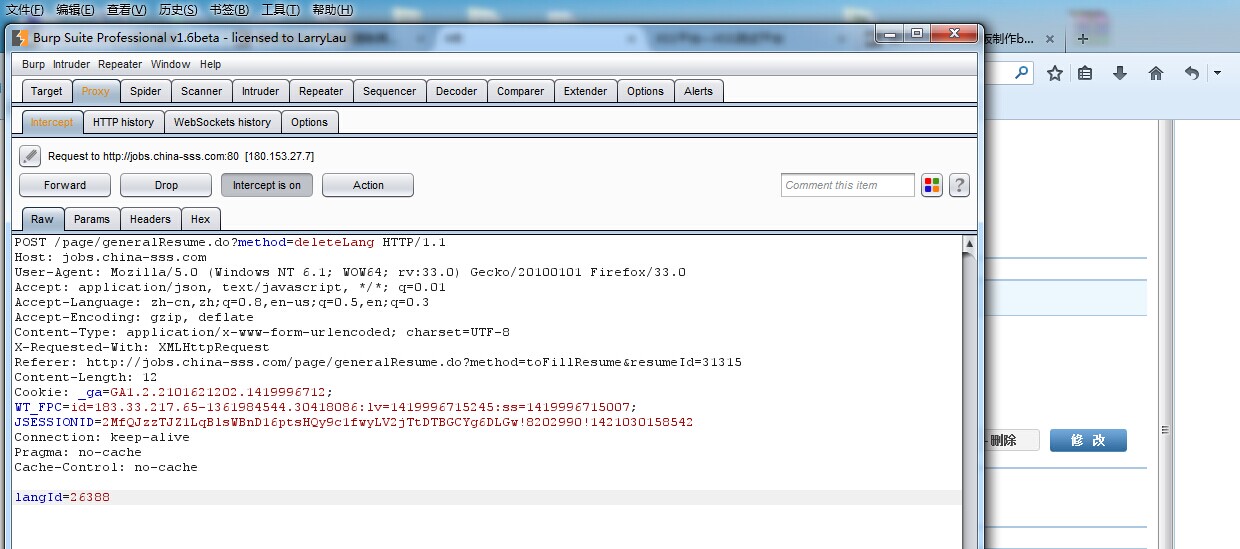Open the highlight color picker icon
This screenshot has width=1240, height=549.
[x=932, y=185]
